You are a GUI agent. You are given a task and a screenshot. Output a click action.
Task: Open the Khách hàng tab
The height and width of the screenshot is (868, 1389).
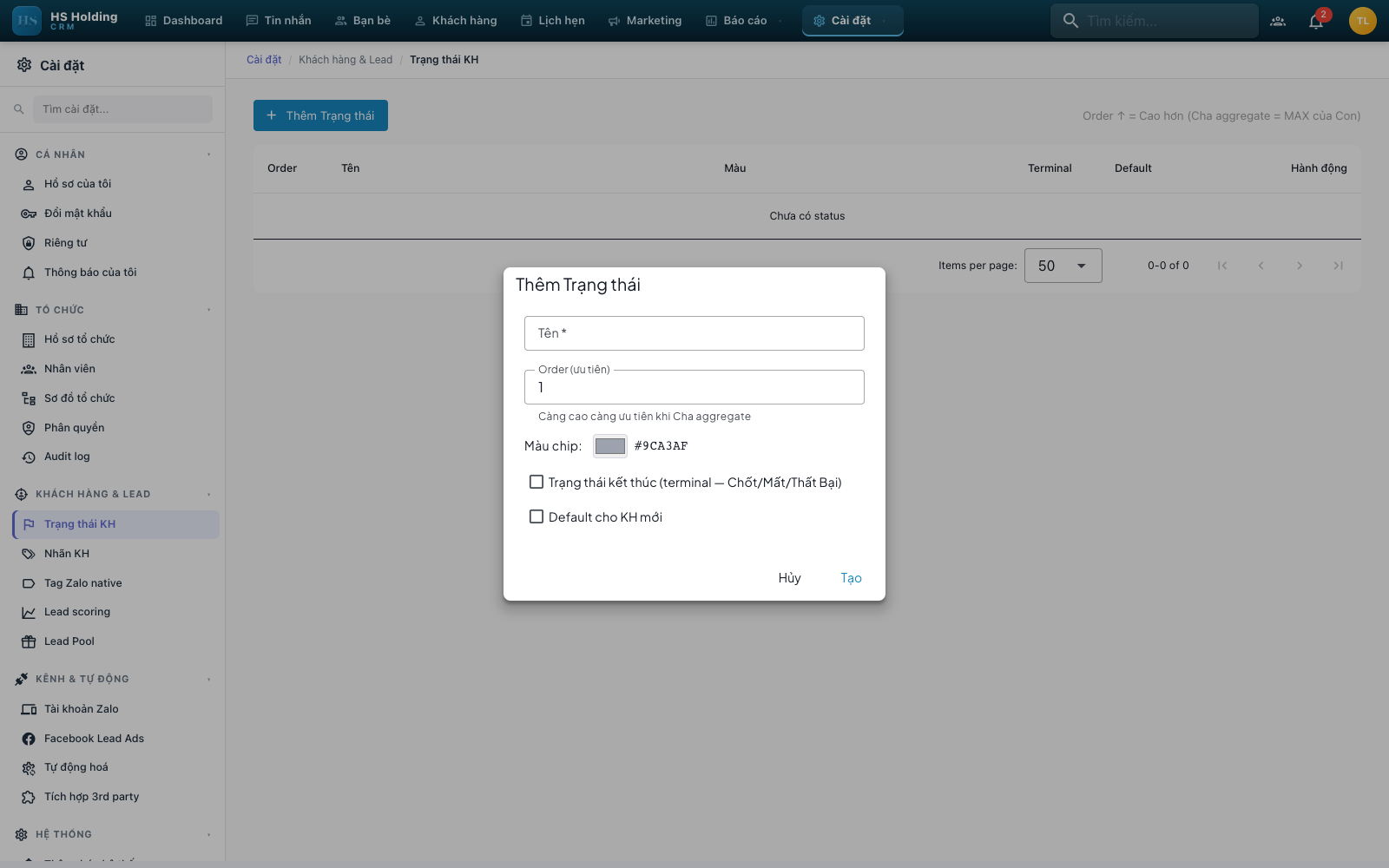pos(456,21)
